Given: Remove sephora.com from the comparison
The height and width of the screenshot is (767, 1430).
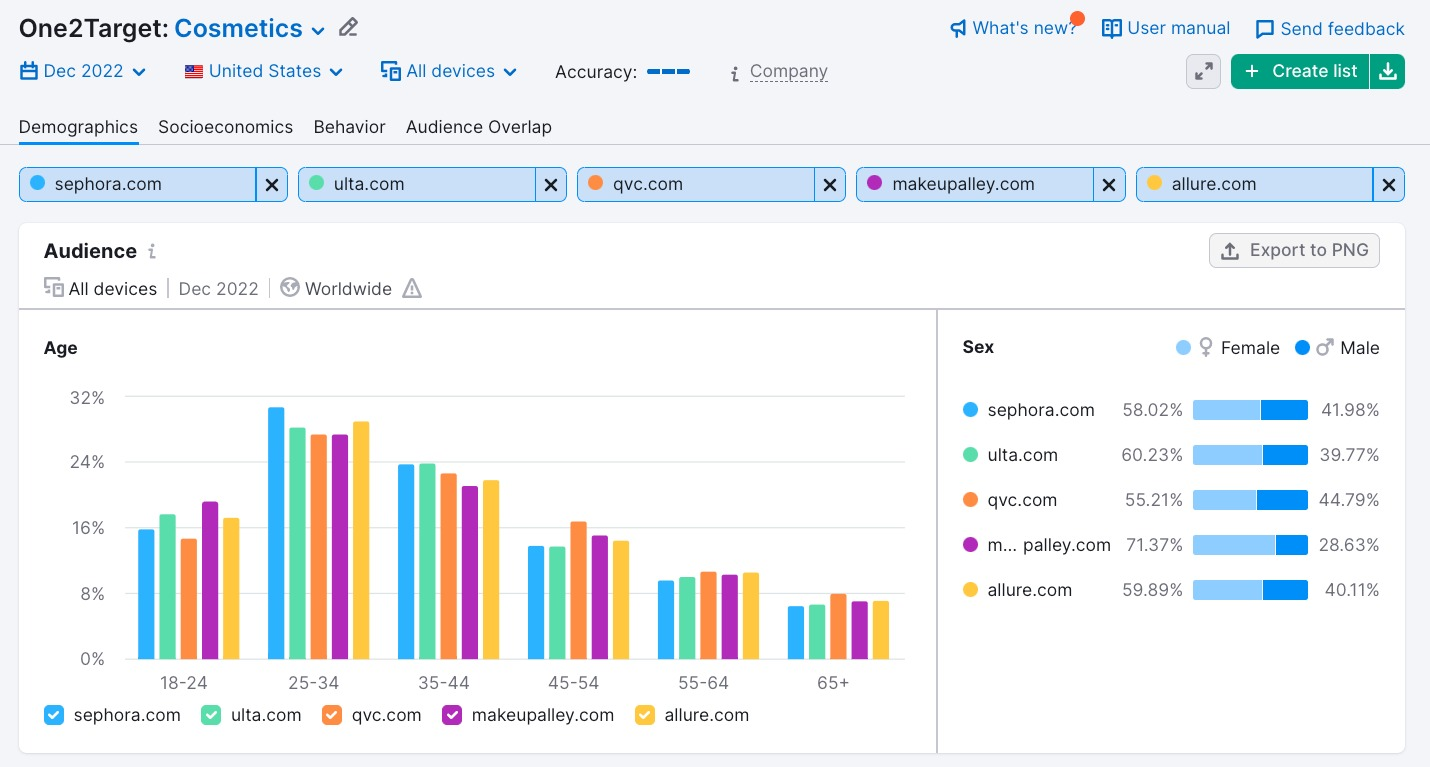Looking at the screenshot, I should pos(272,184).
